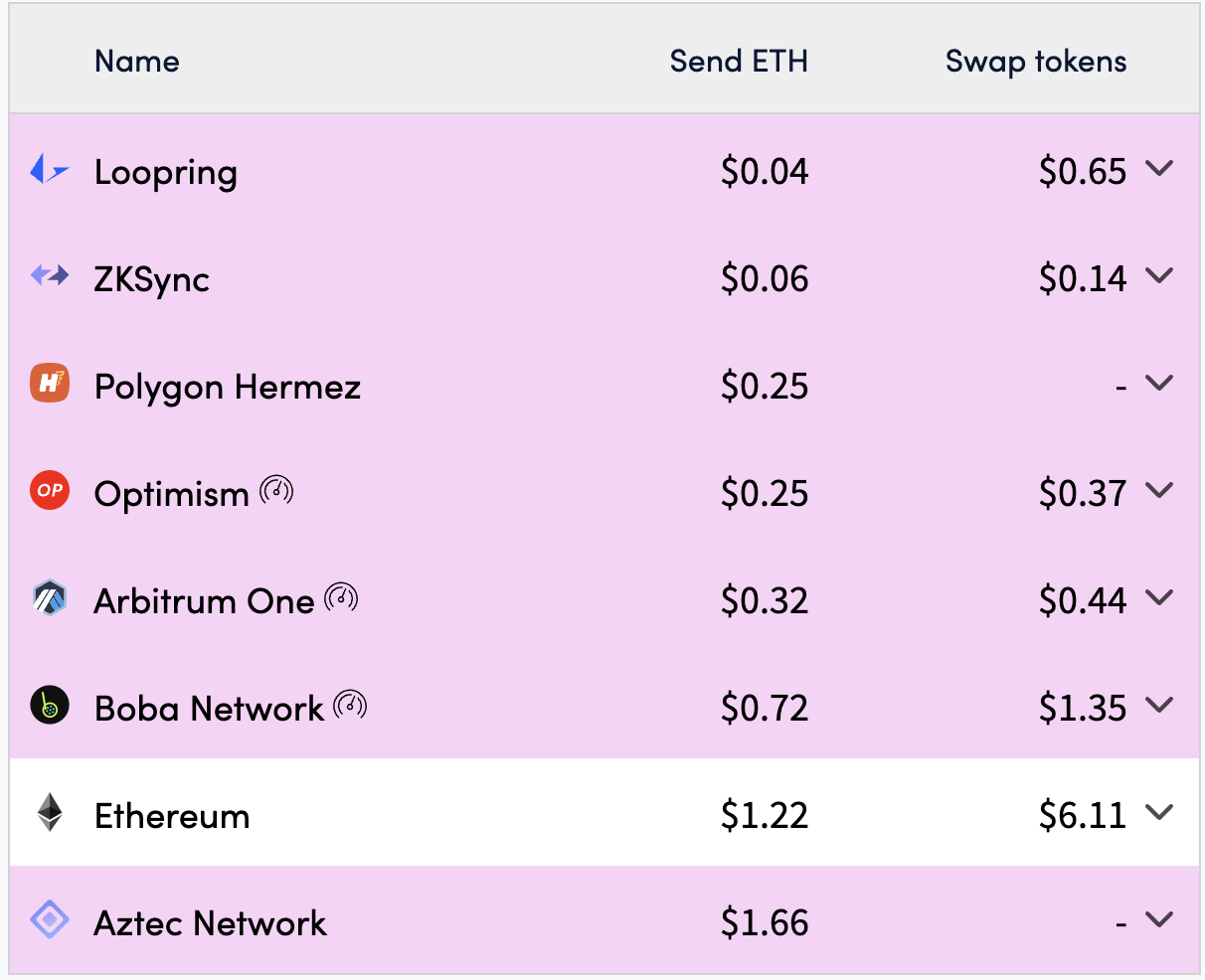Click the ZKSync arrows logo icon

pyautogui.click(x=49, y=276)
